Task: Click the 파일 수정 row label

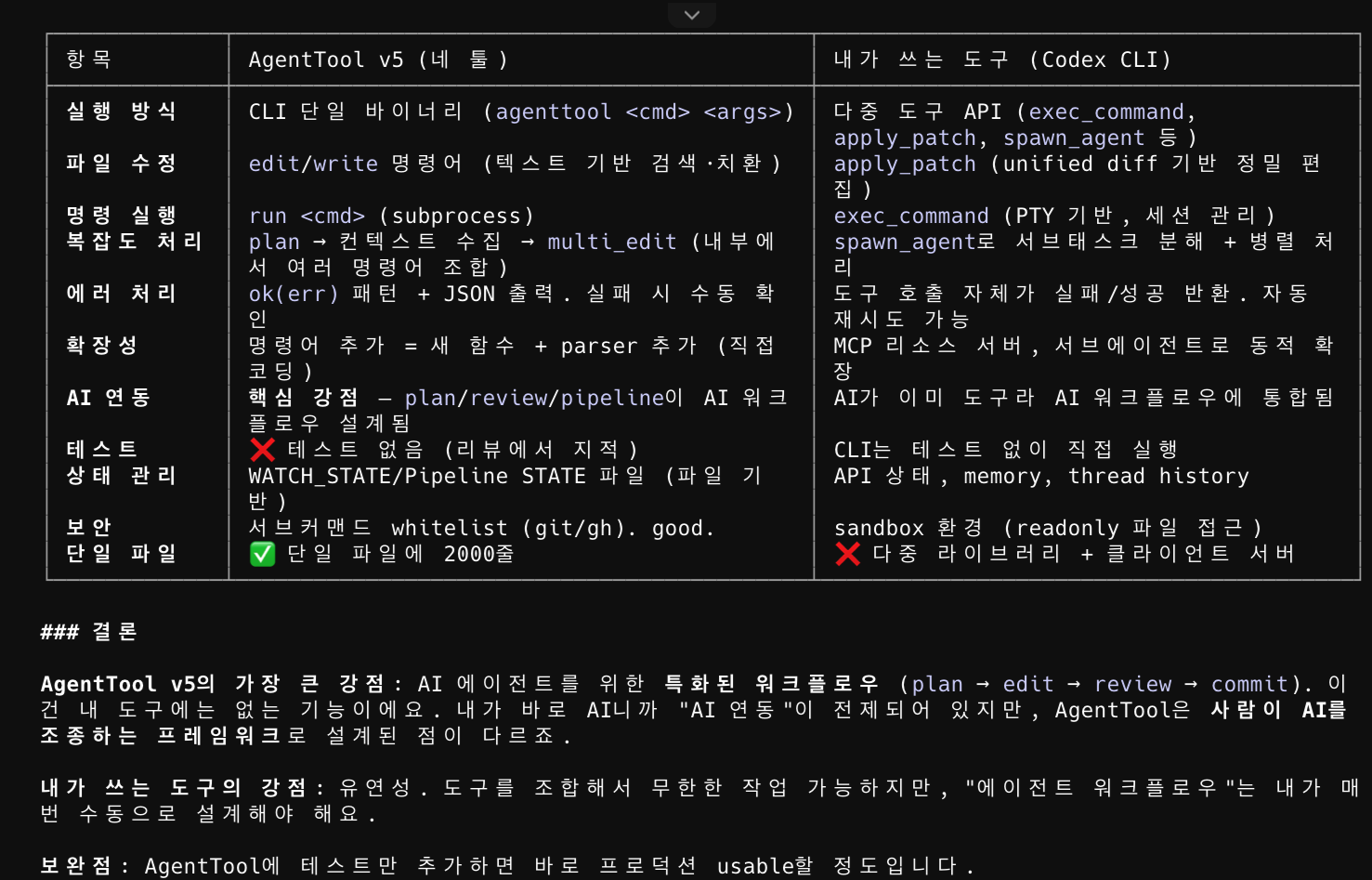Action: click(122, 164)
